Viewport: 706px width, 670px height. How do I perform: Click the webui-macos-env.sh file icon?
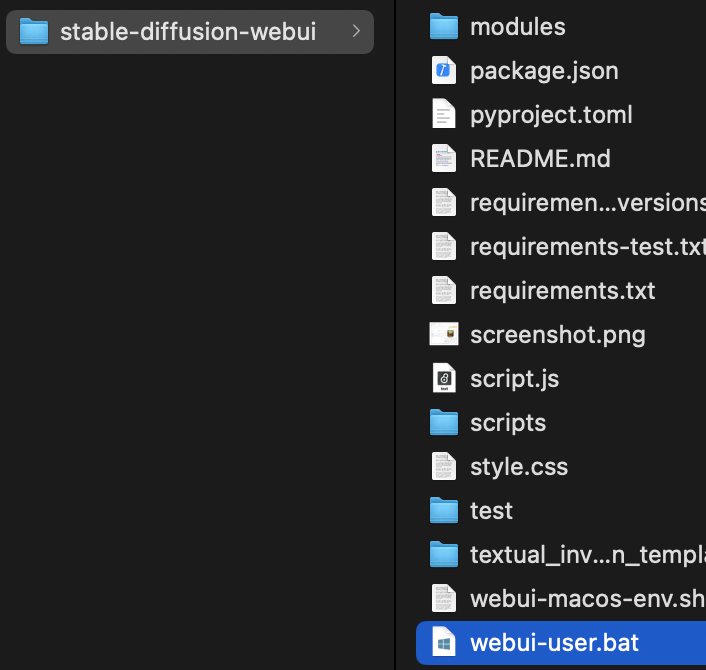coord(444,598)
